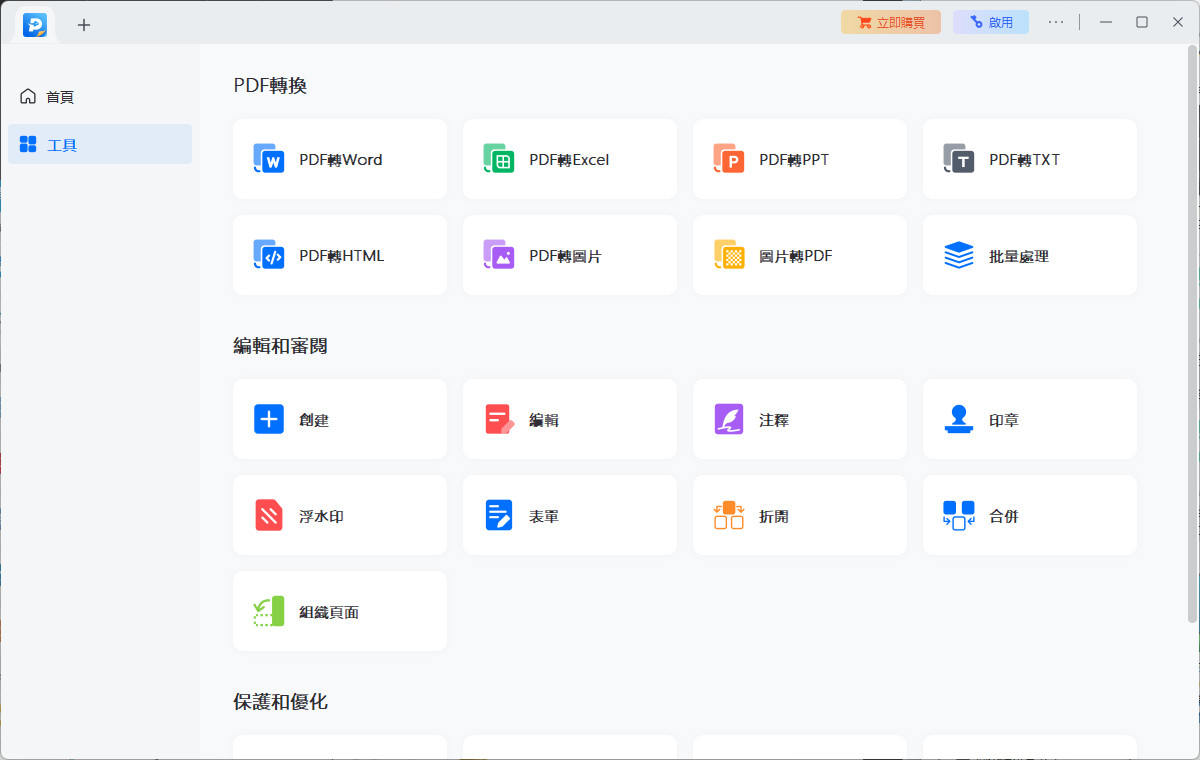Click the grid icon beside 工具

point(28,144)
